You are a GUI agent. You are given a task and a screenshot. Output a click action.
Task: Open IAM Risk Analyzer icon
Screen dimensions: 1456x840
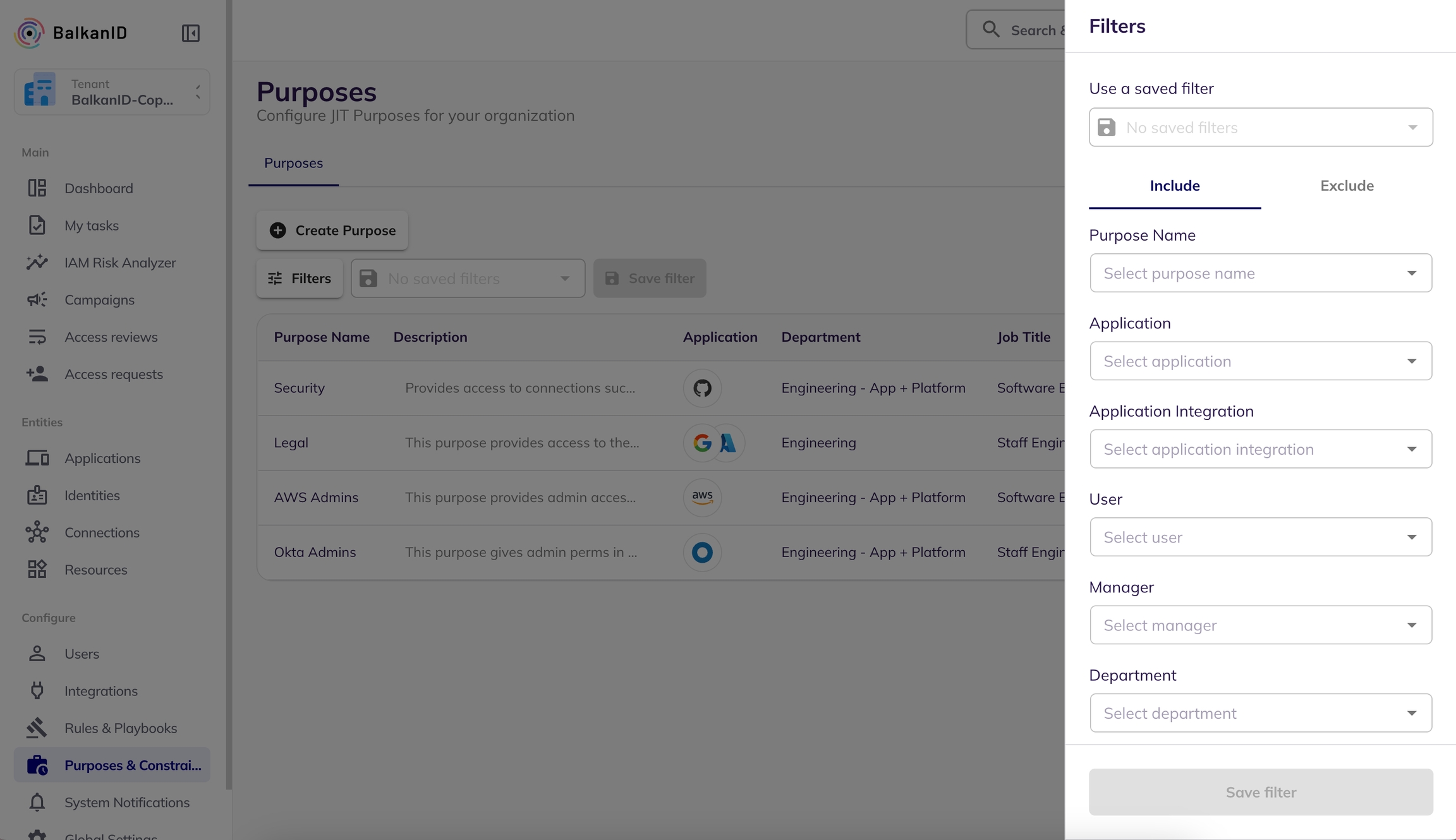(x=37, y=263)
